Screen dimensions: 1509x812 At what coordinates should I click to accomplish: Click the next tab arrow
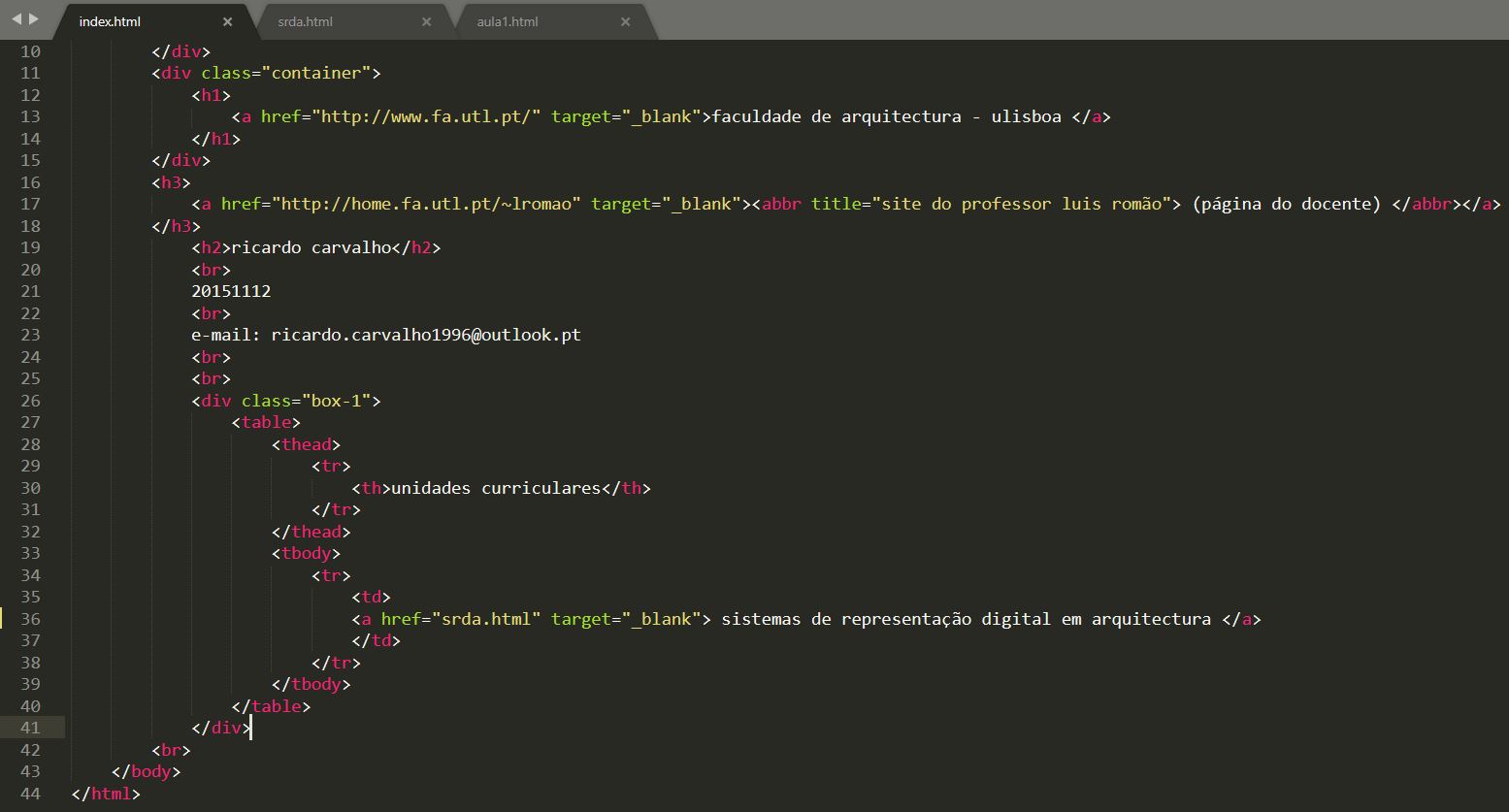34,19
